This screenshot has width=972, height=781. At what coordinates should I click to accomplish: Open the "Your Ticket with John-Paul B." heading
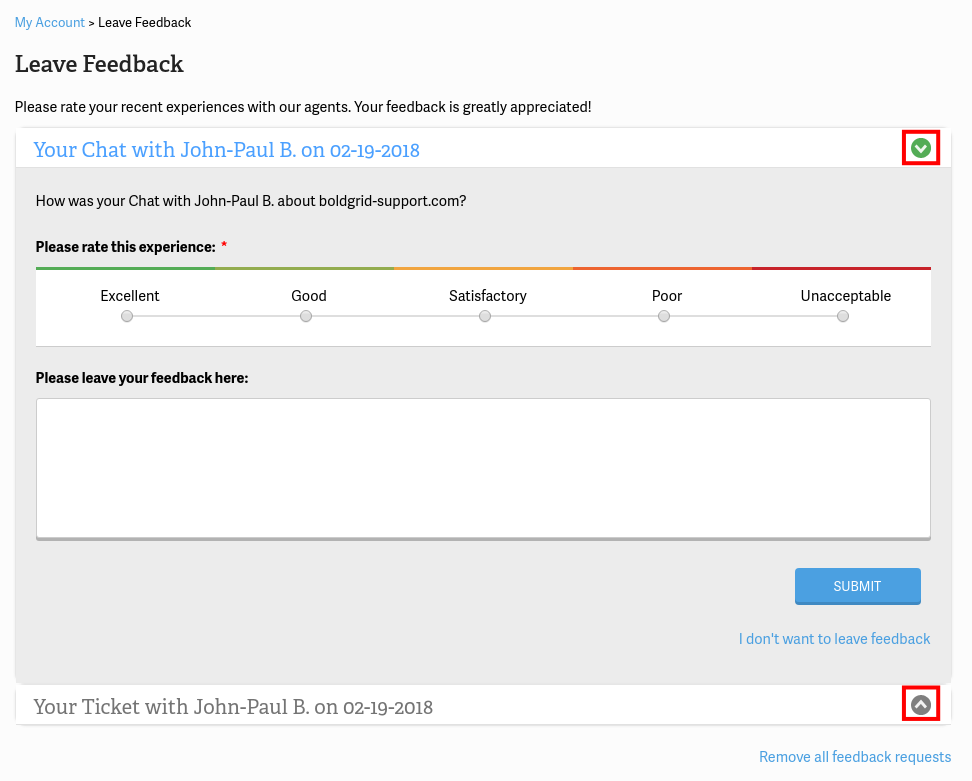[233, 707]
